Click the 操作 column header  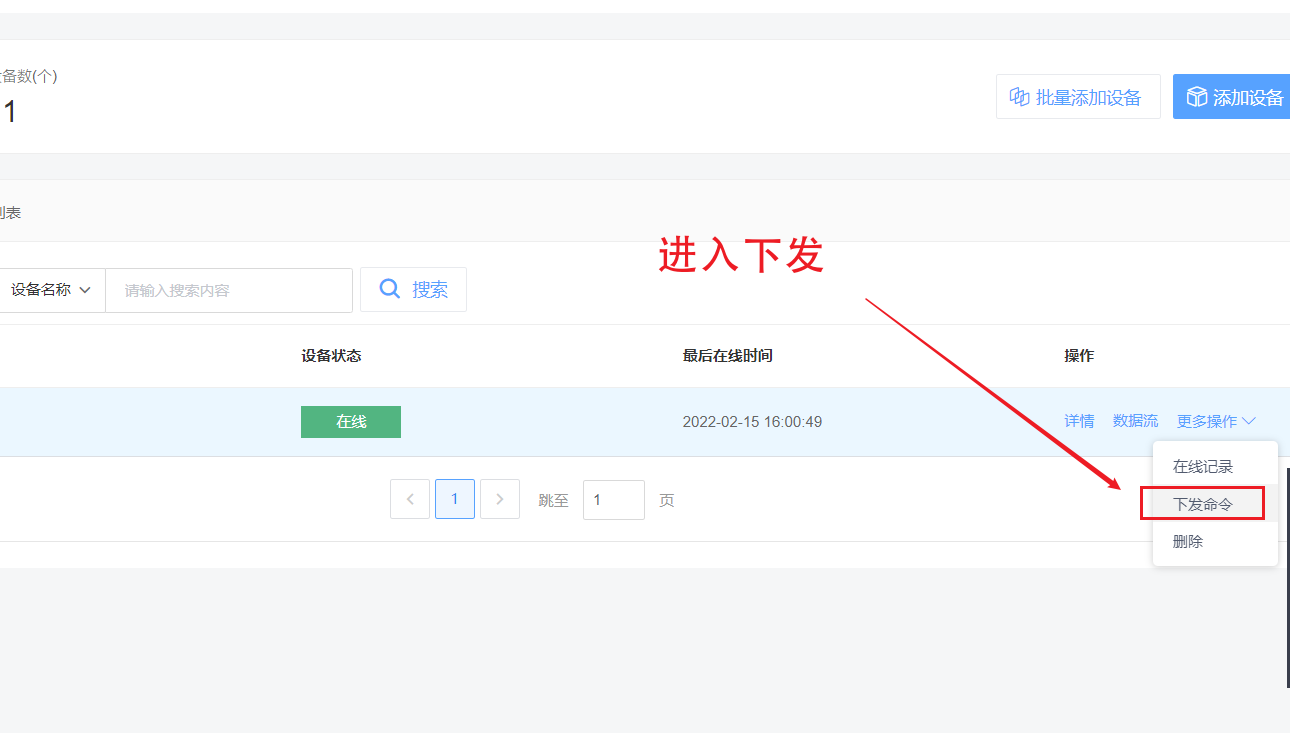(1079, 356)
